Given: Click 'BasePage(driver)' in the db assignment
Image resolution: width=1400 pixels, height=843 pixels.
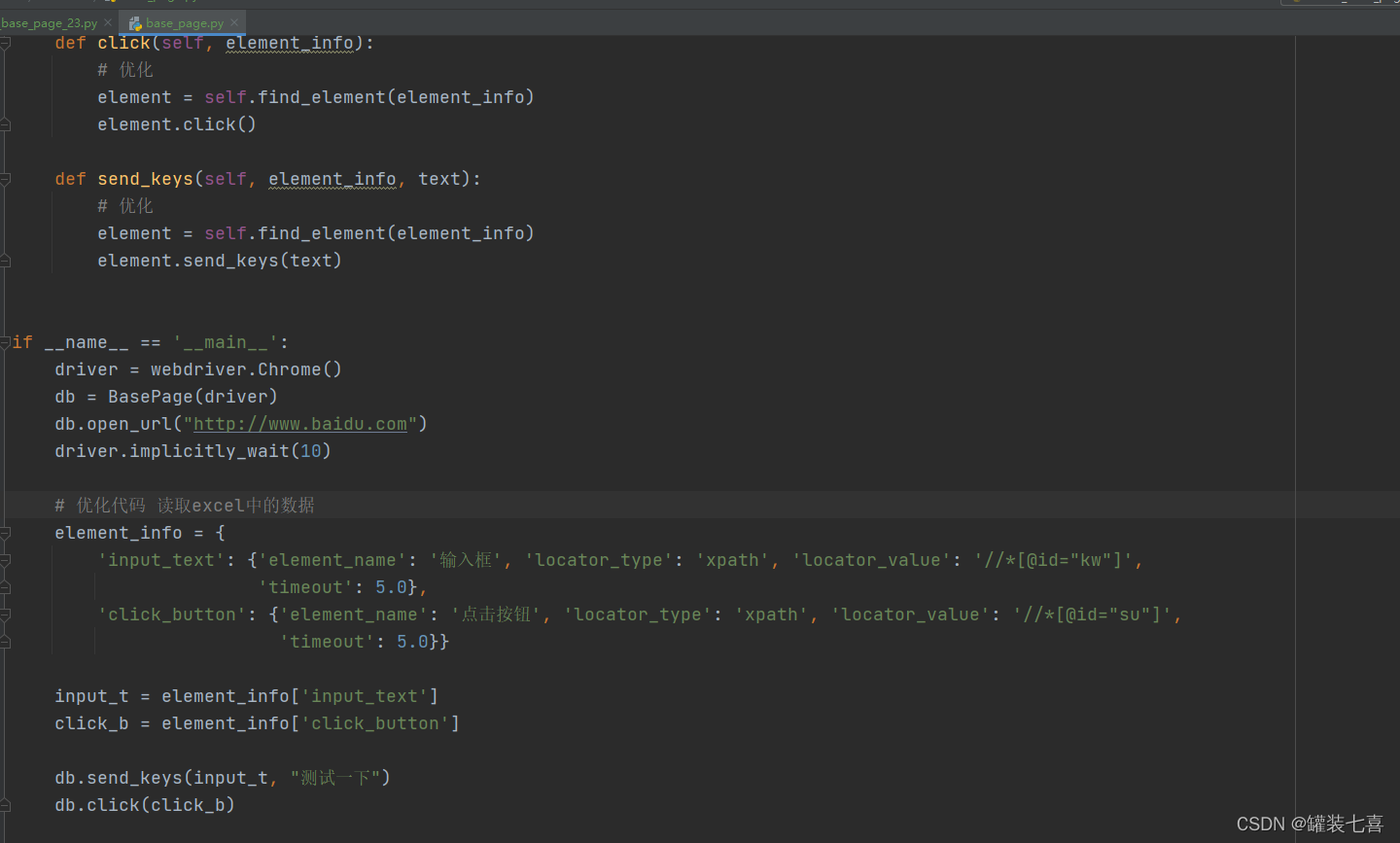Looking at the screenshot, I should point(192,397).
